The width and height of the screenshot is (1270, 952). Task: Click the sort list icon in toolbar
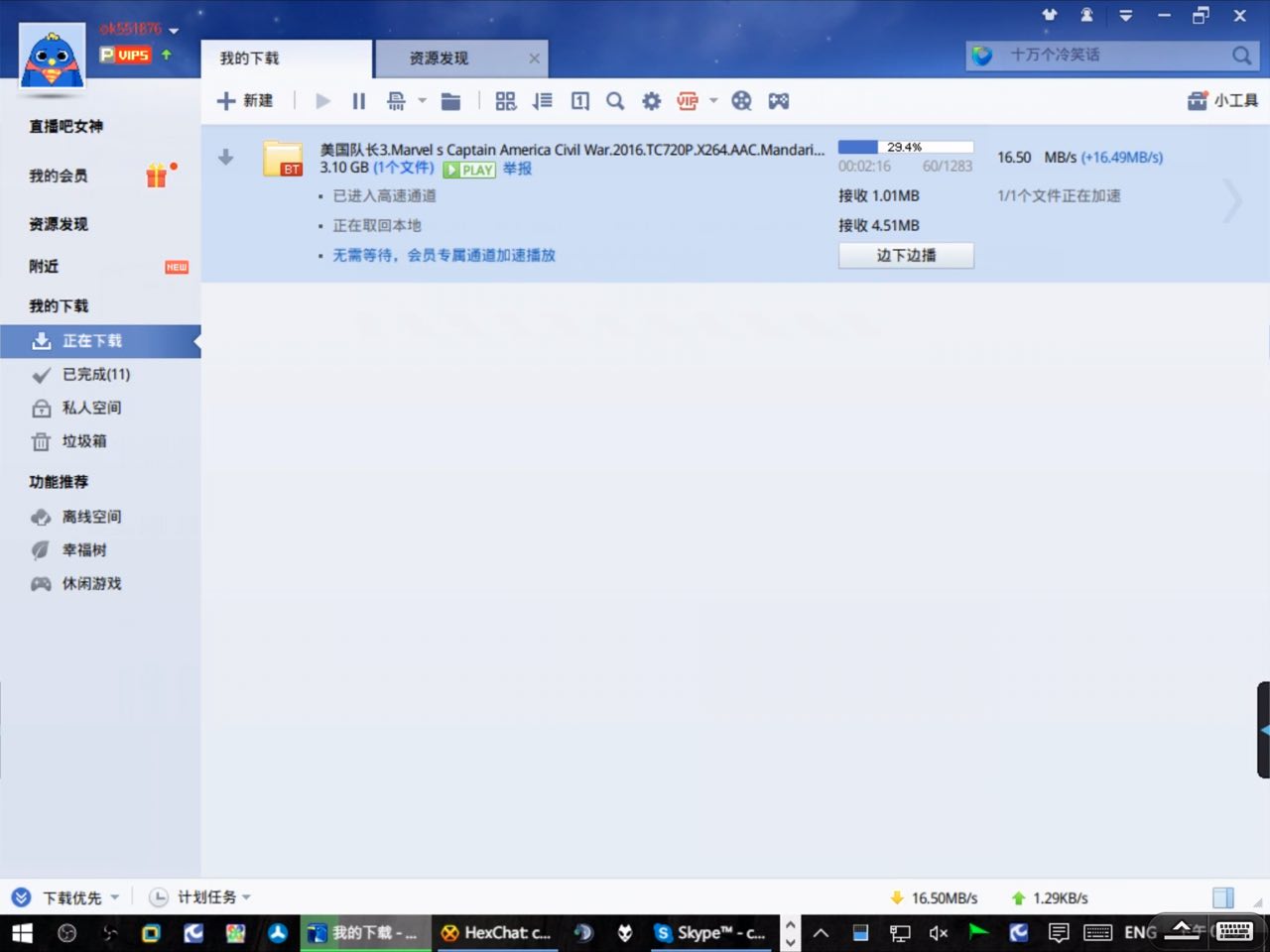click(542, 101)
